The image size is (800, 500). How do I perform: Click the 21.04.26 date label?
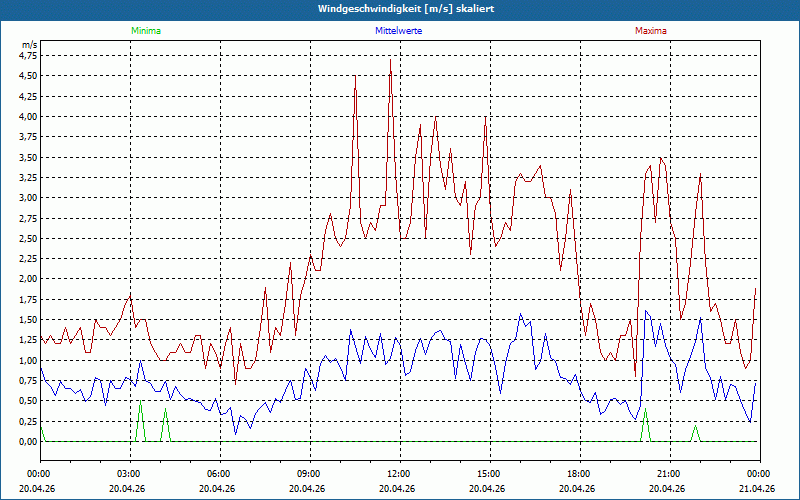(757, 489)
